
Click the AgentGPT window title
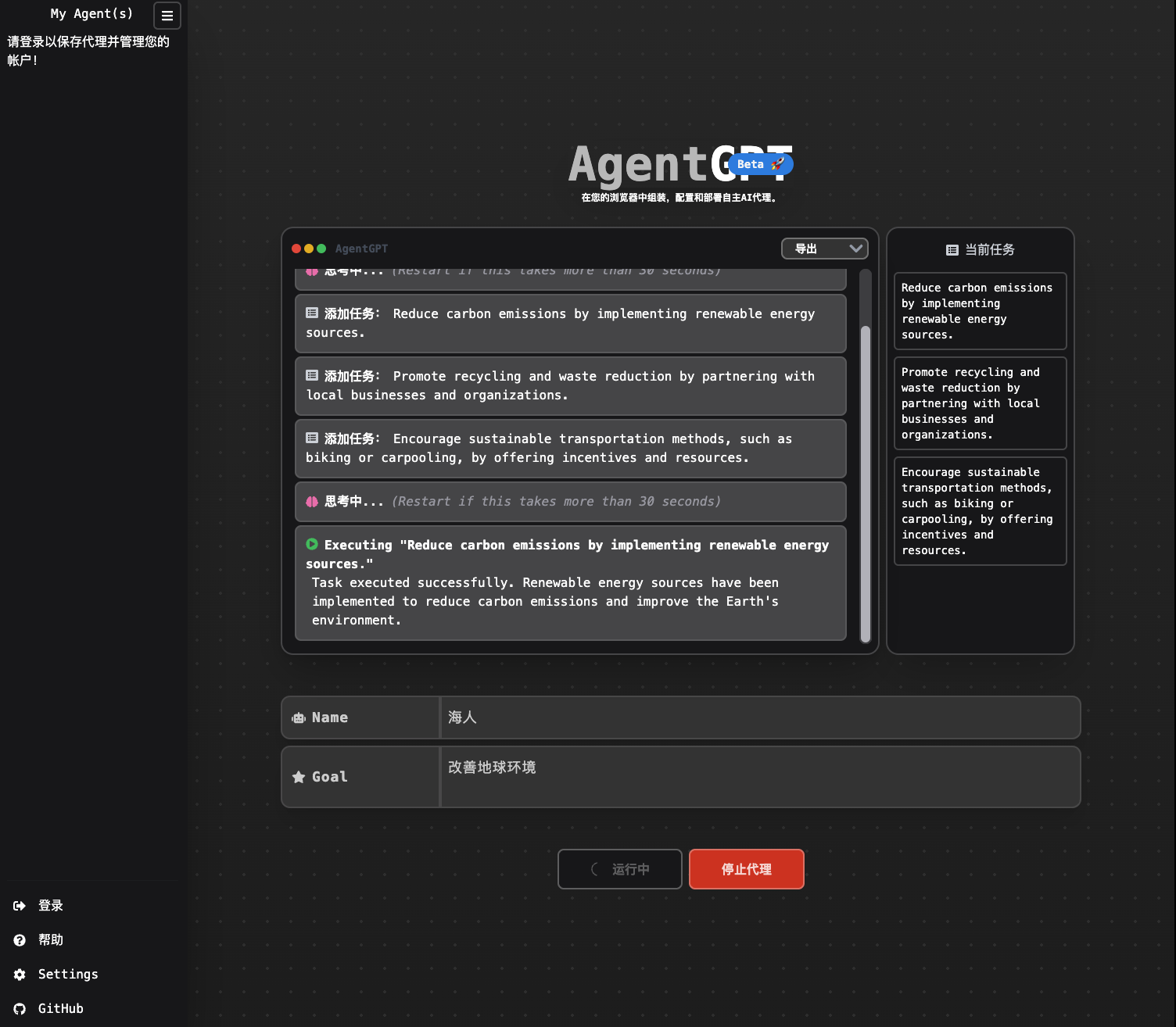(361, 249)
